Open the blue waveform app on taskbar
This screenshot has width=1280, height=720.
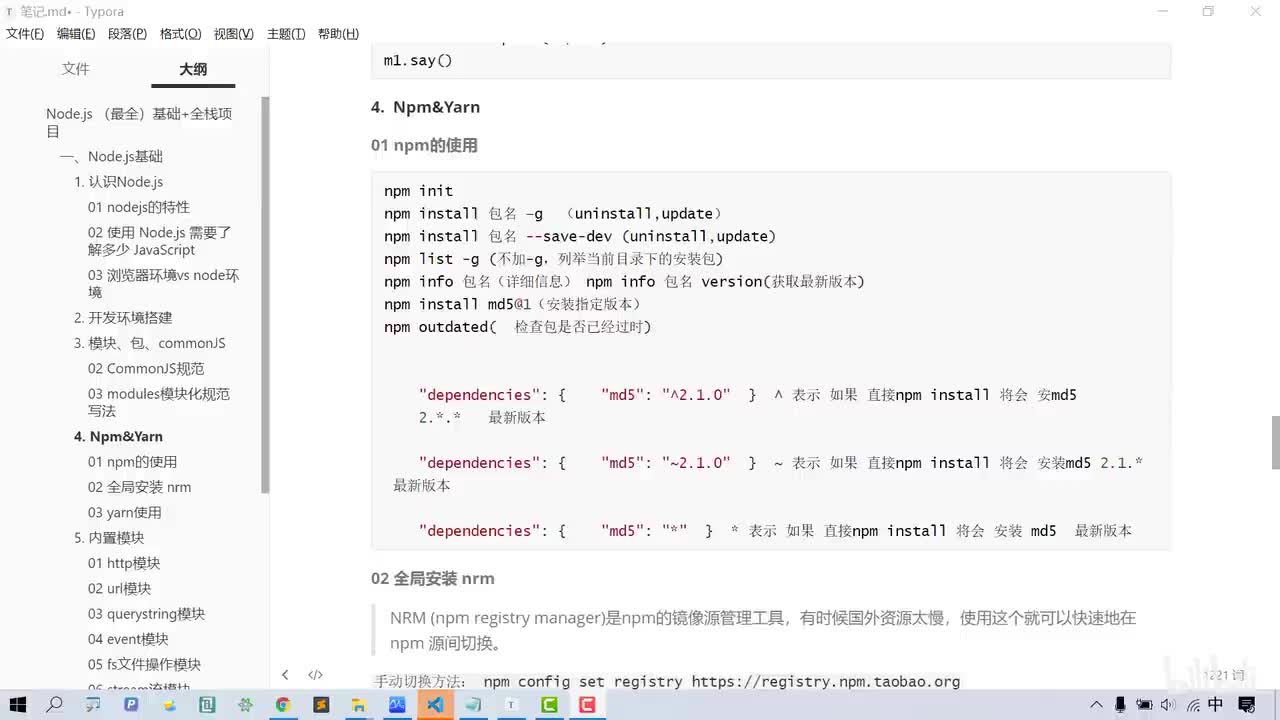[397, 705]
